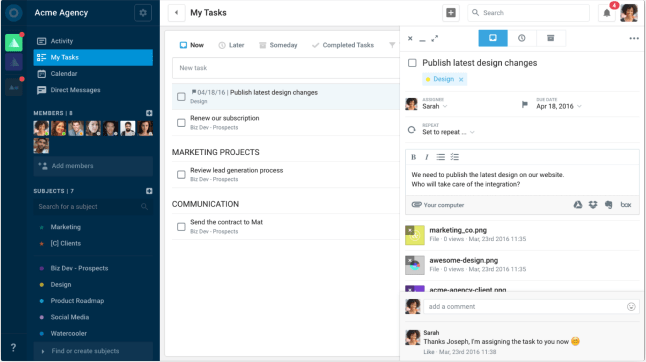646x362 pixels.
Task: Open workspace settings gear icon
Action: tap(143, 13)
